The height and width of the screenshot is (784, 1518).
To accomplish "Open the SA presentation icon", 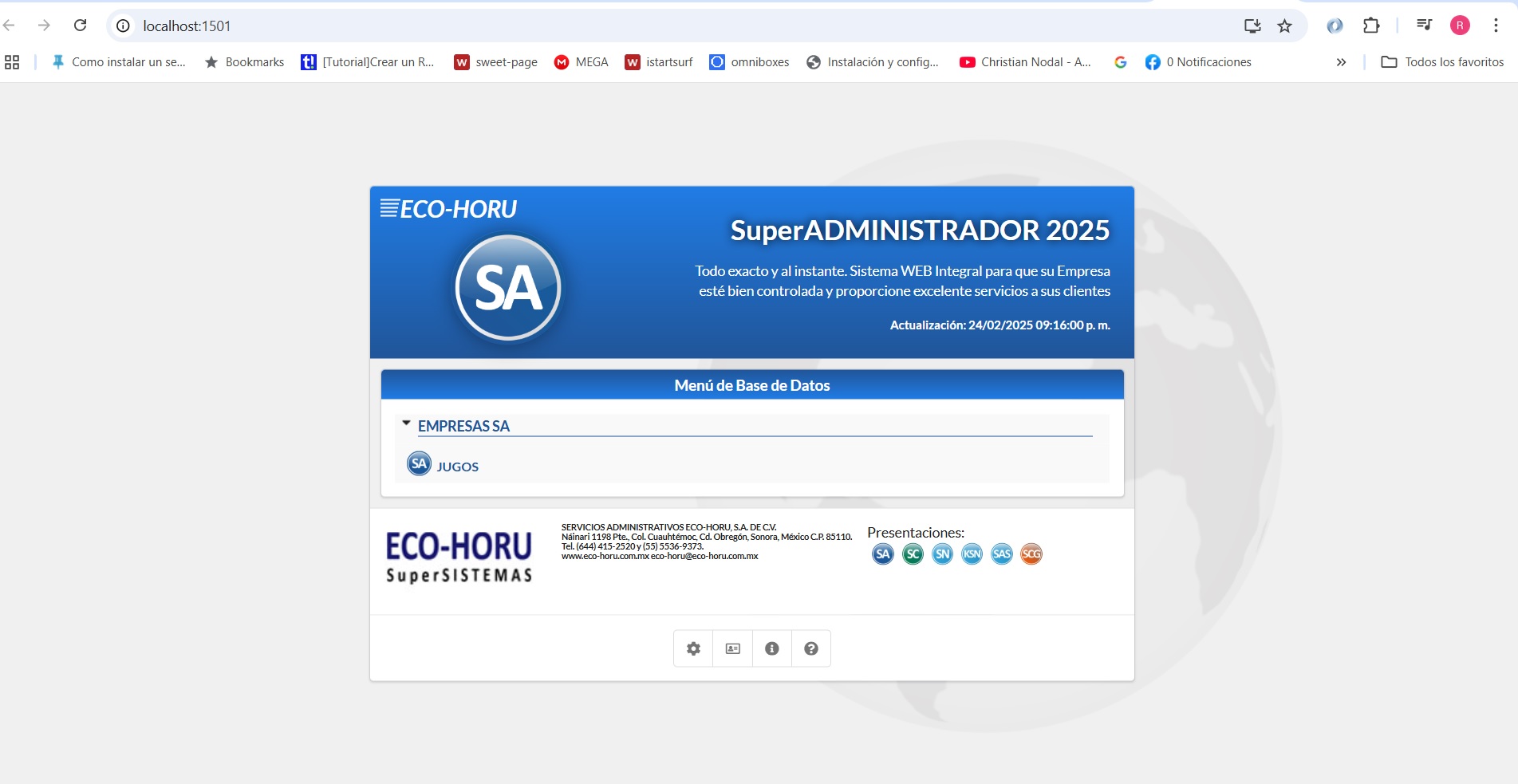I will 882,554.
